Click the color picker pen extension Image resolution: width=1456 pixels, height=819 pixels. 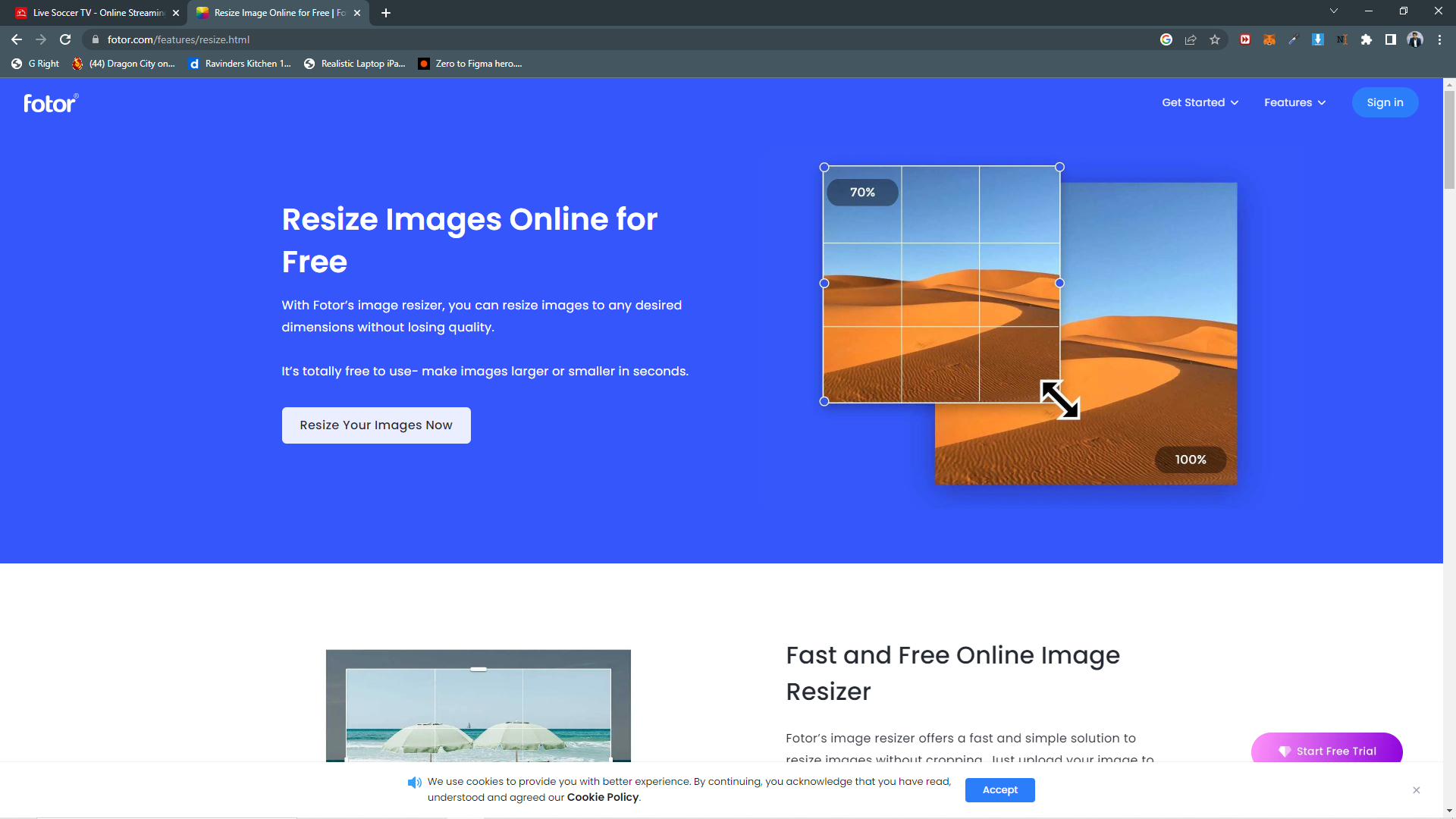click(1294, 39)
